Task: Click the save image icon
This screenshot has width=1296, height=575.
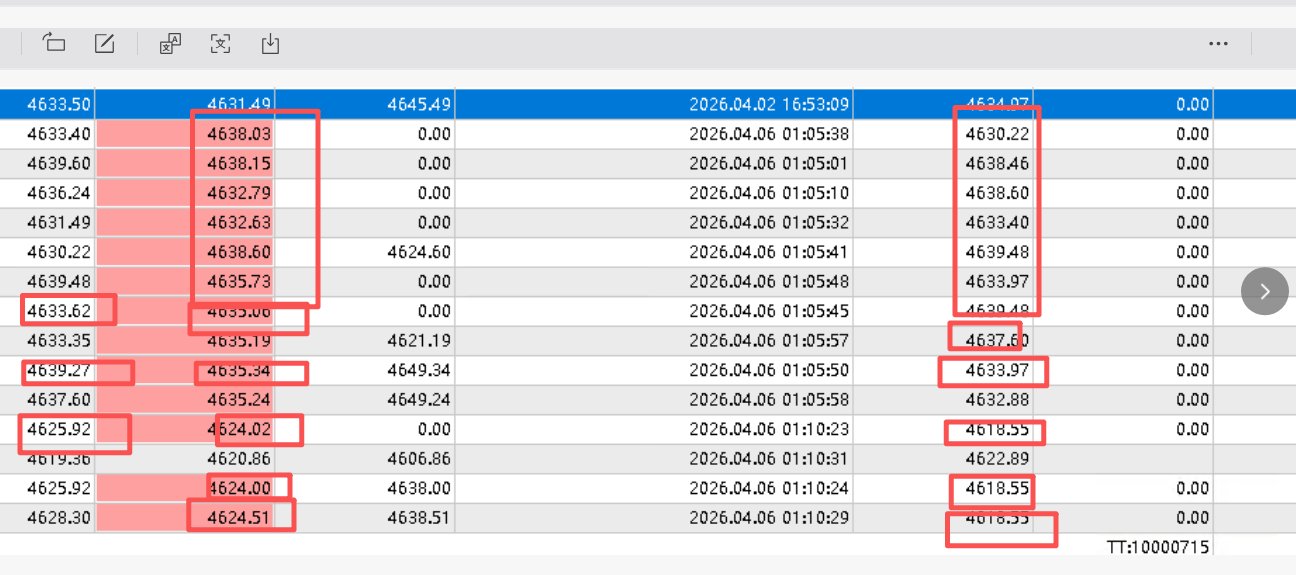Action: [x=270, y=43]
